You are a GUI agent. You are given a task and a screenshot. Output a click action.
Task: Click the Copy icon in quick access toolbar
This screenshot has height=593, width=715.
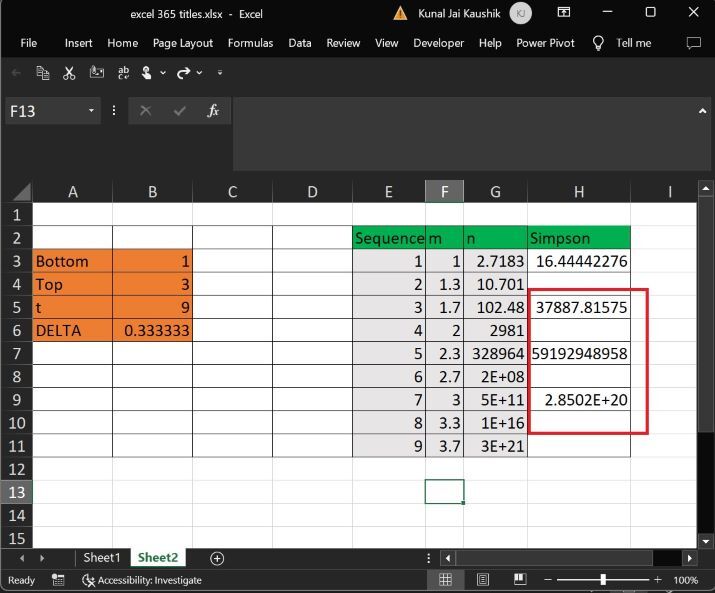(x=42, y=73)
